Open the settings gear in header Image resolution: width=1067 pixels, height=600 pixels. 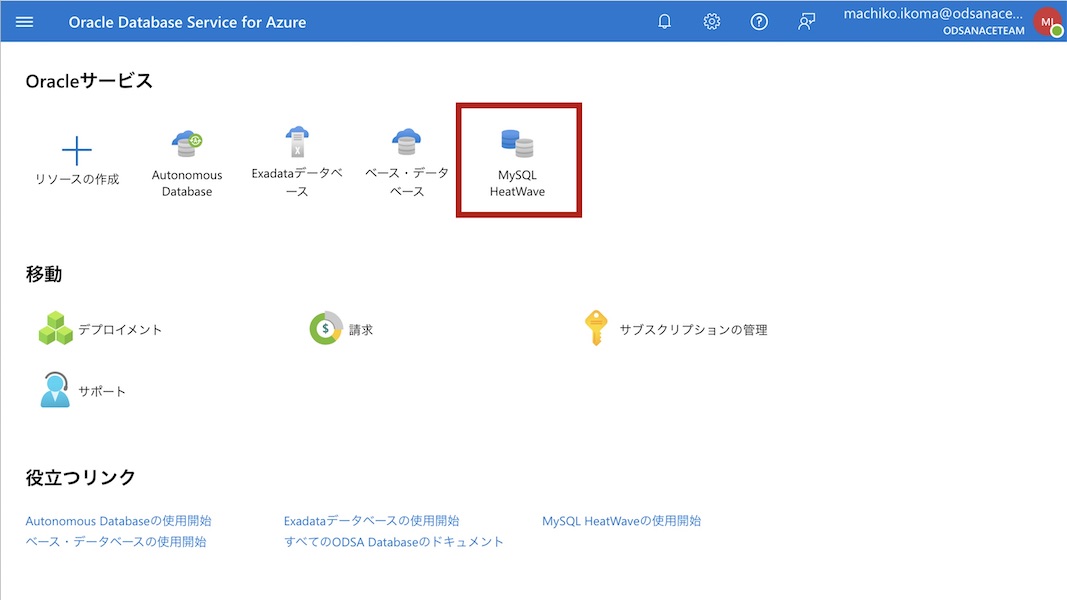click(712, 22)
